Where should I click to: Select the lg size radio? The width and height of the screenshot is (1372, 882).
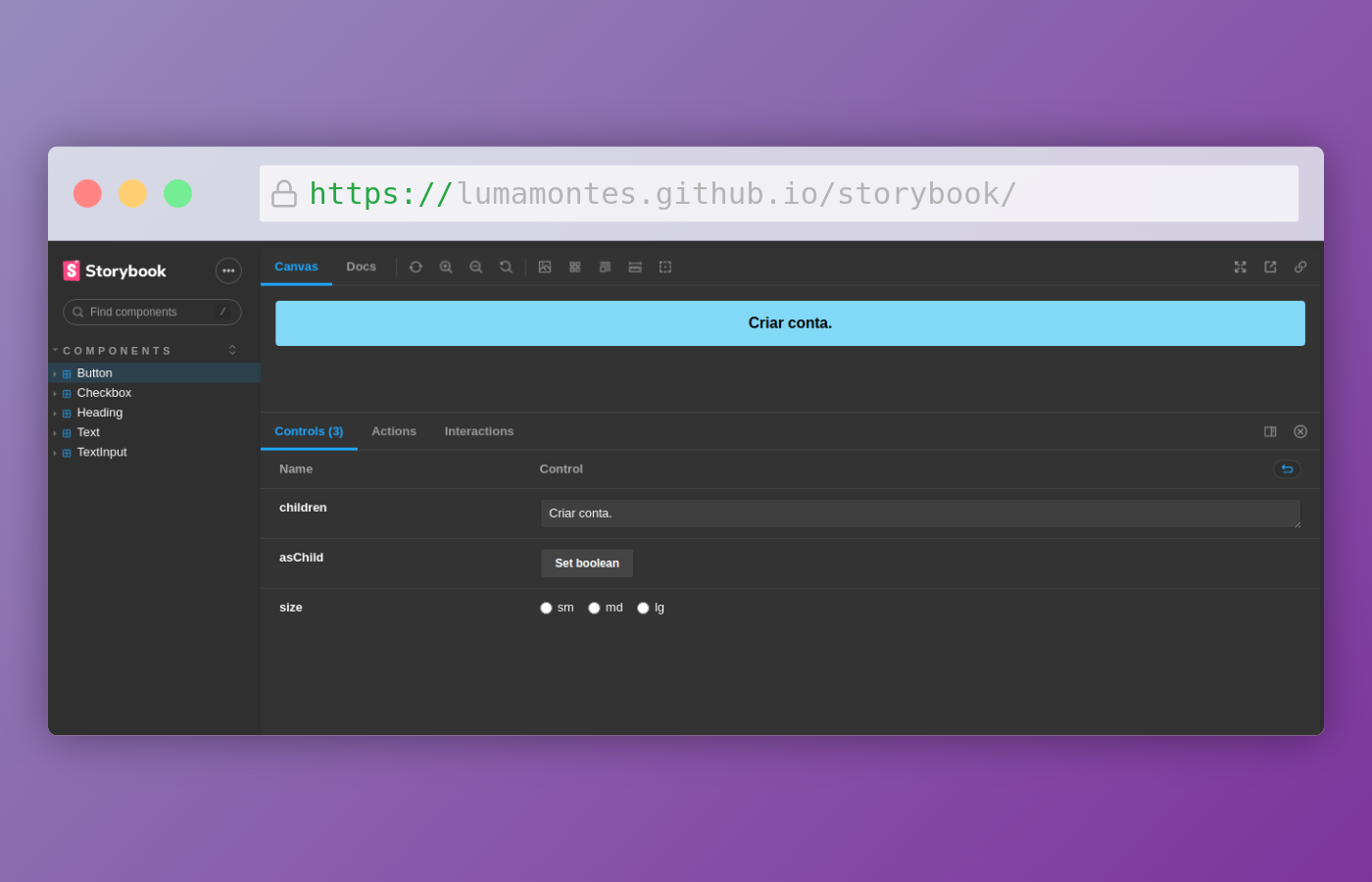tap(643, 608)
